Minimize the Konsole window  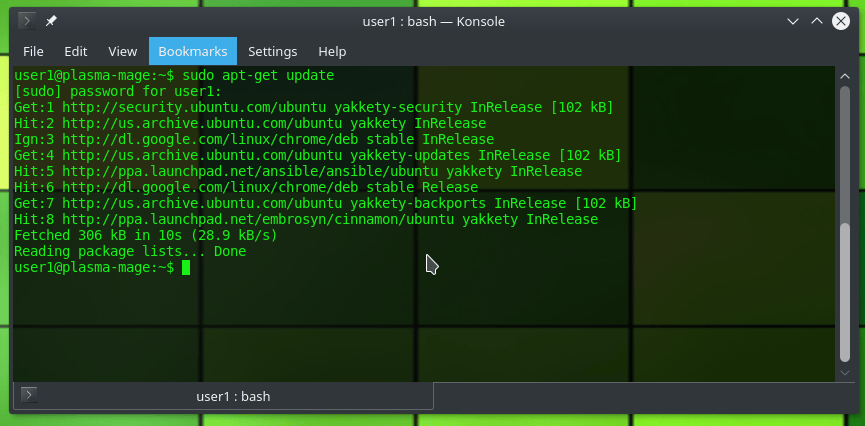point(793,22)
